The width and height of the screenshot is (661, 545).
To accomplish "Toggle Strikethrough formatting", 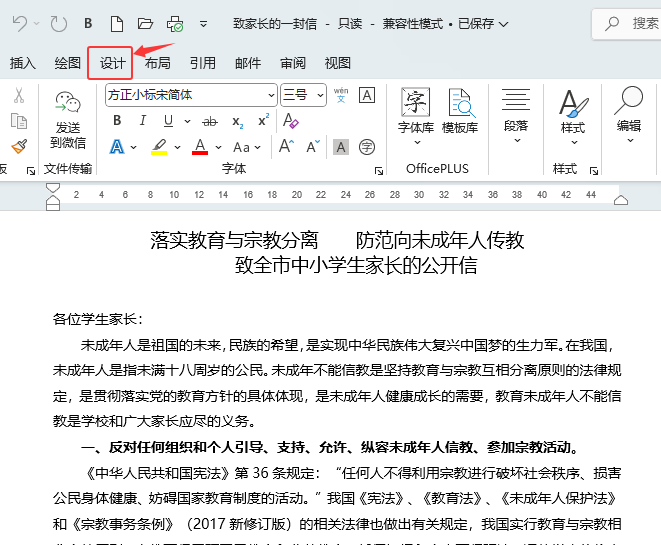I will pyautogui.click(x=210, y=121).
